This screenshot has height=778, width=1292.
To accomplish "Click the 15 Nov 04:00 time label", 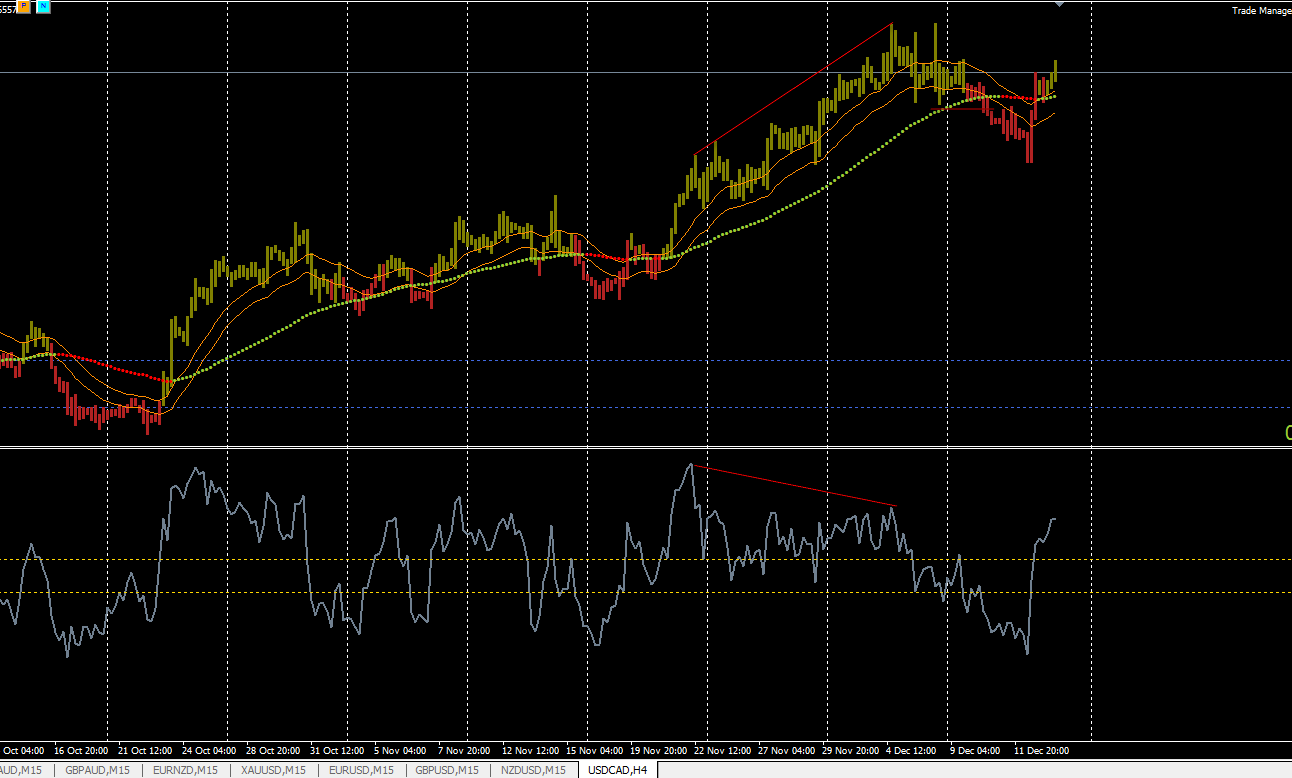I will (x=593, y=750).
